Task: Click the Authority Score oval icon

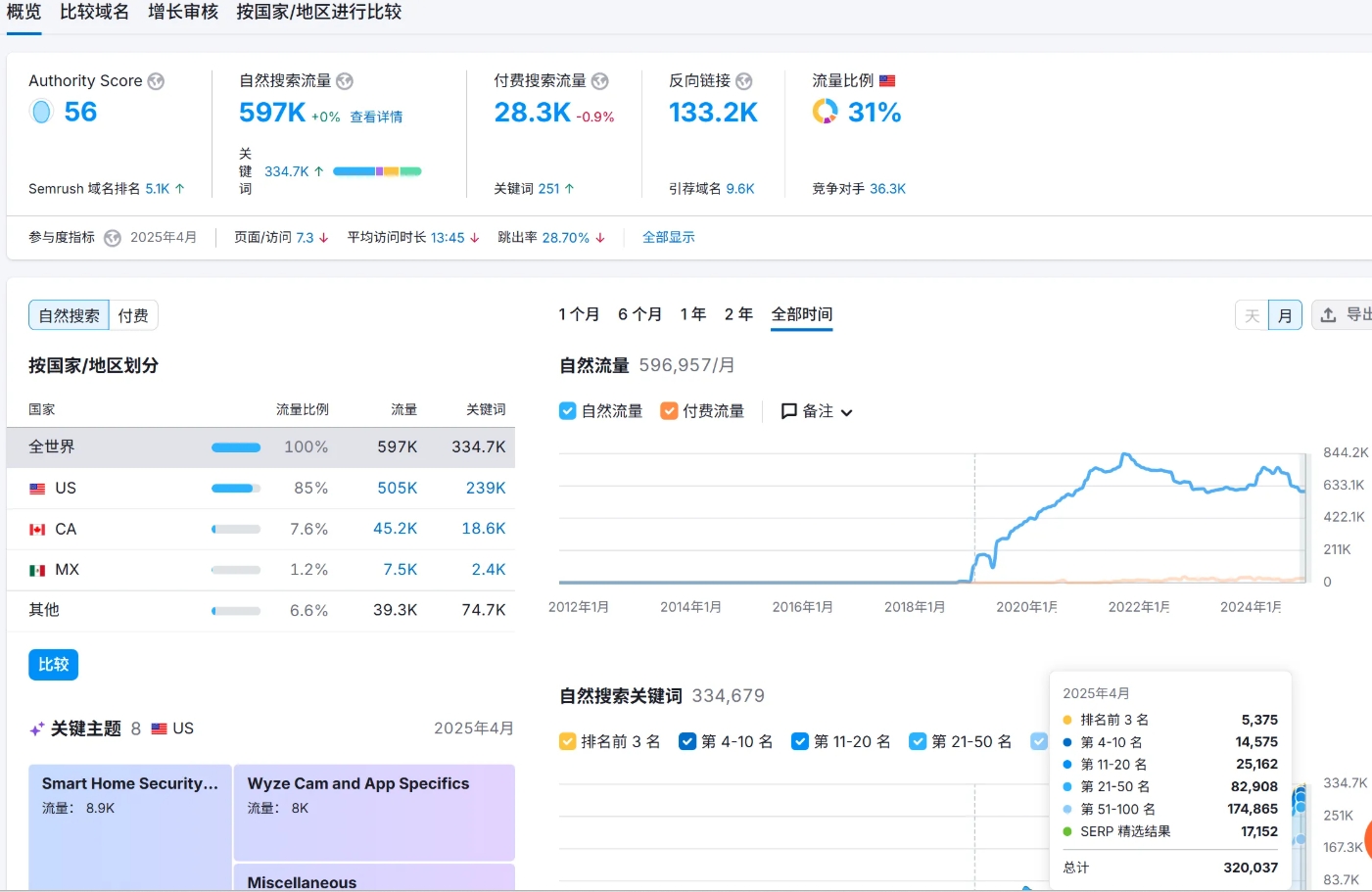Action: click(41, 113)
